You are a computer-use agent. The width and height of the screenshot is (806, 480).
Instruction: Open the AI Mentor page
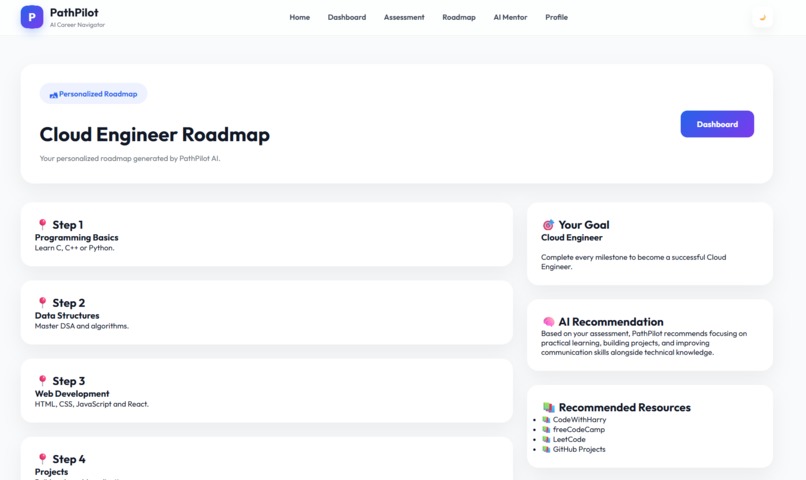pos(510,17)
